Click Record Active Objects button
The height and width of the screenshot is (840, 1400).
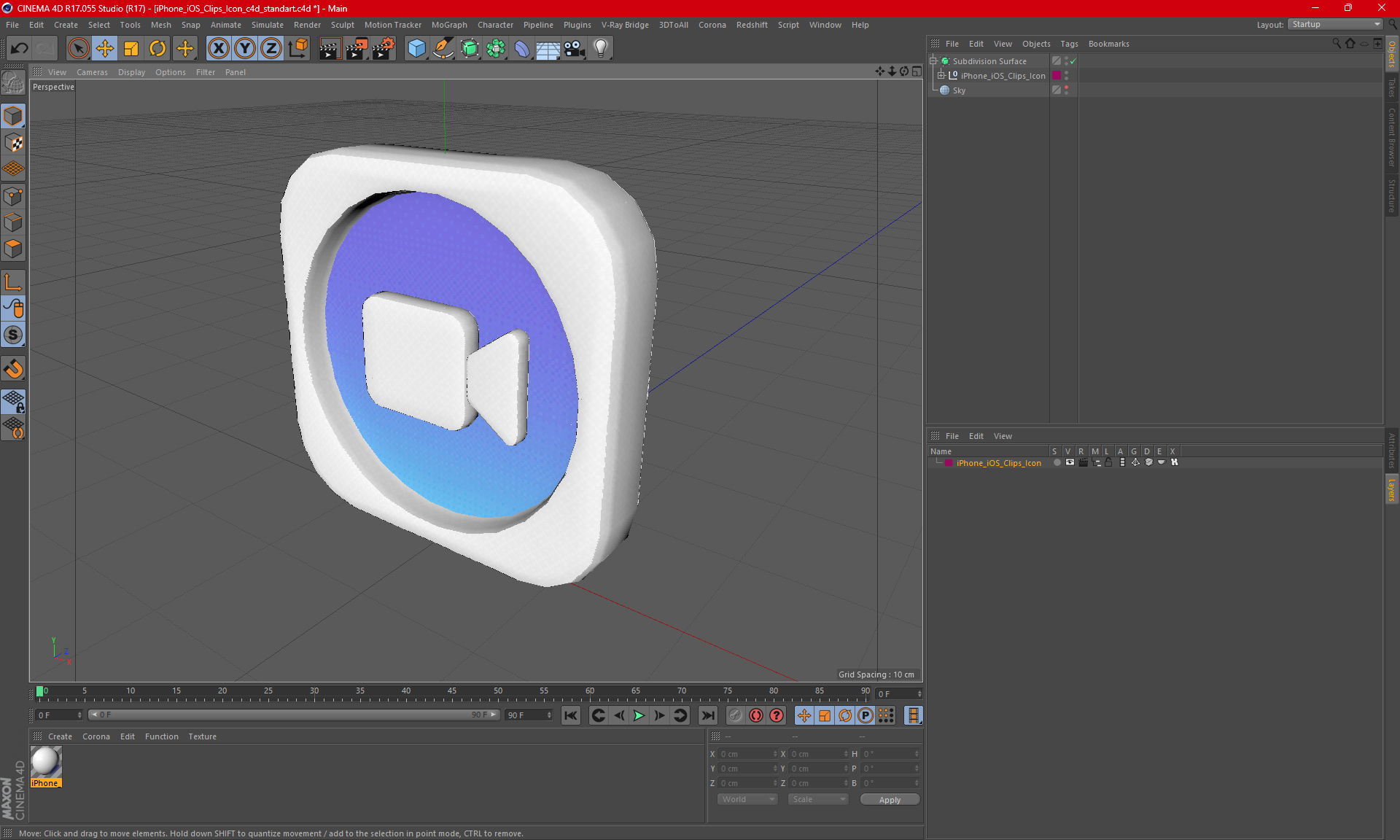[735, 715]
